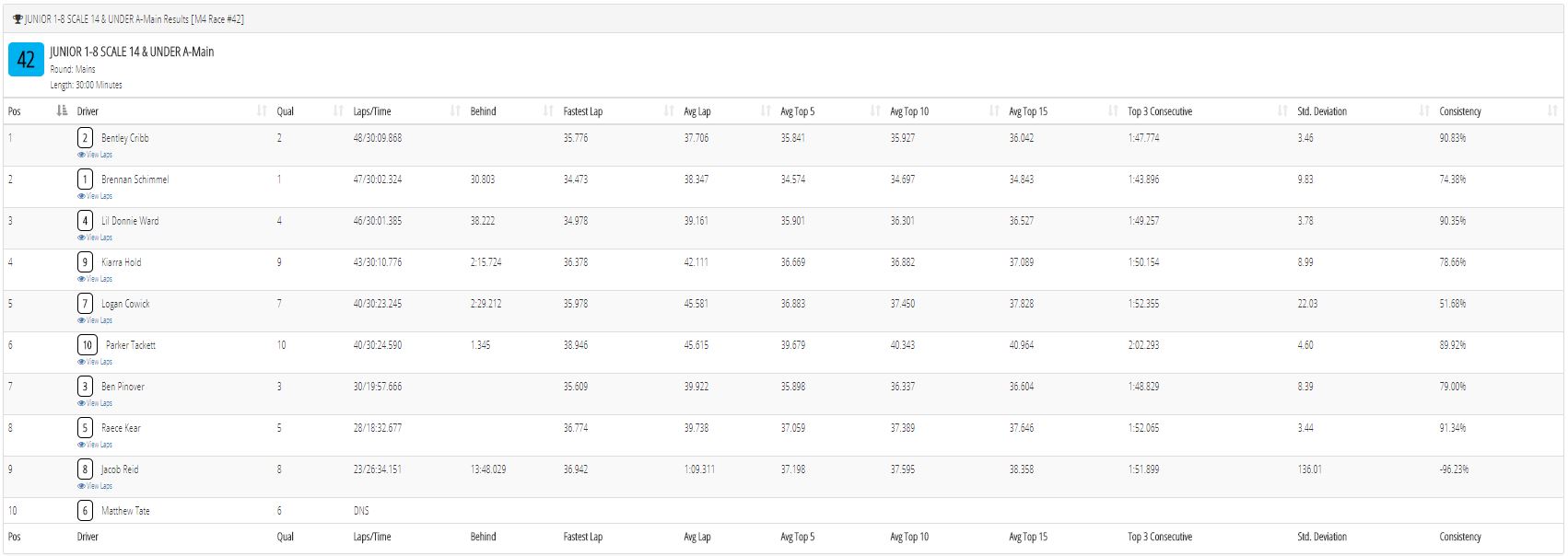This screenshot has width=1568, height=556.
Task: Click the Length: 30:00 Minutes text
Action: 86,85
